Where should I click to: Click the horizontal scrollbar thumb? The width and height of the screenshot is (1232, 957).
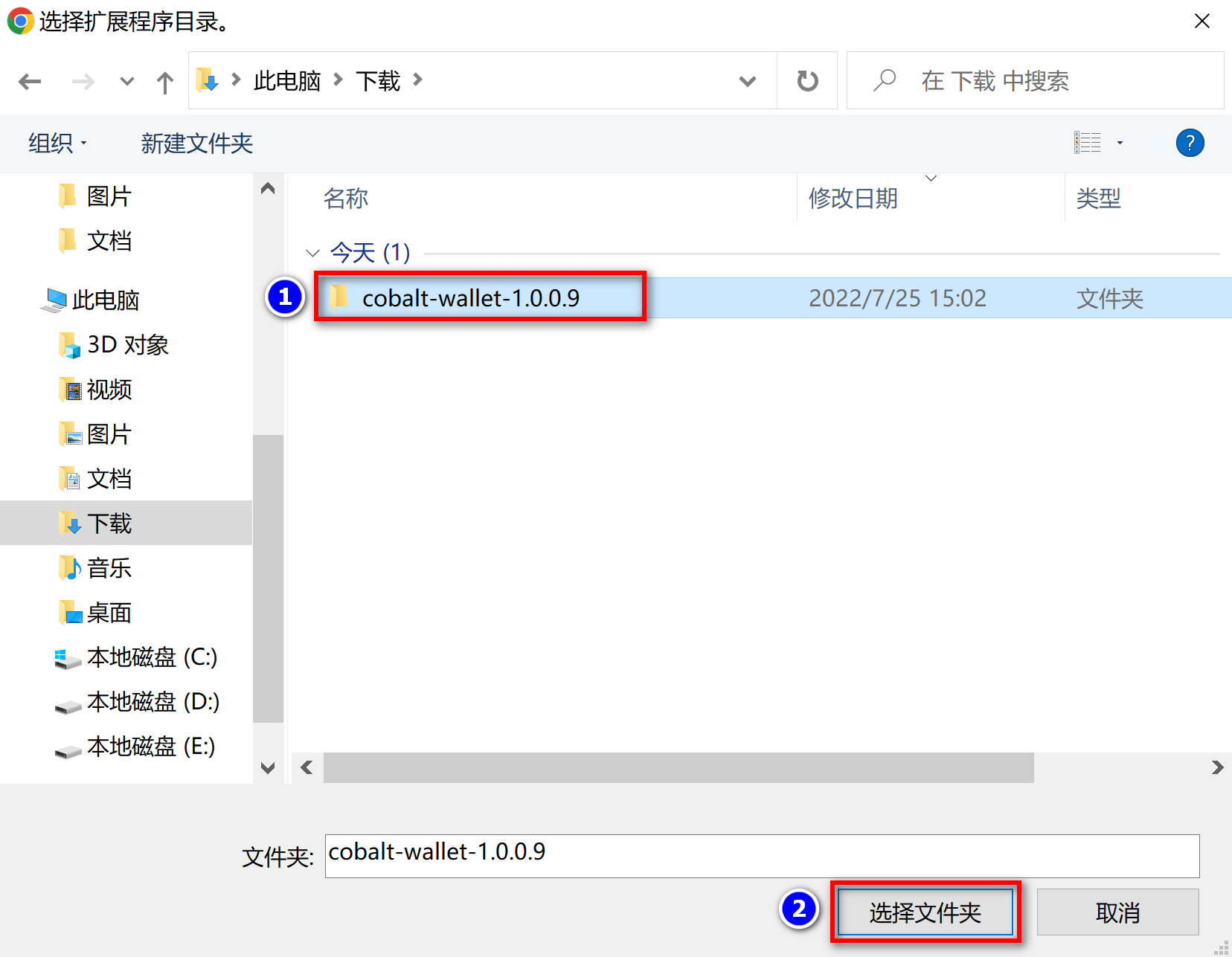pos(678,767)
